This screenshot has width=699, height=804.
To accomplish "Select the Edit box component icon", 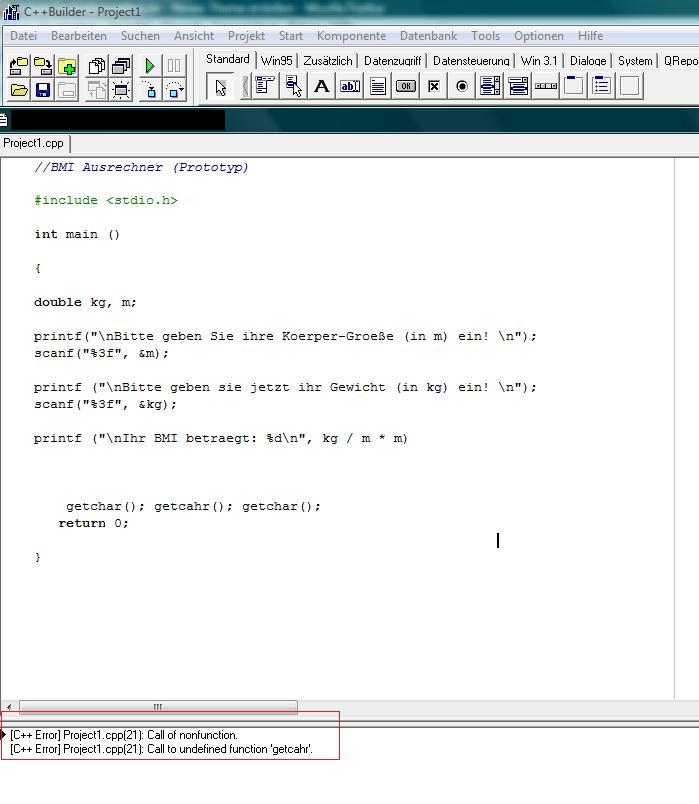I will pos(350,86).
